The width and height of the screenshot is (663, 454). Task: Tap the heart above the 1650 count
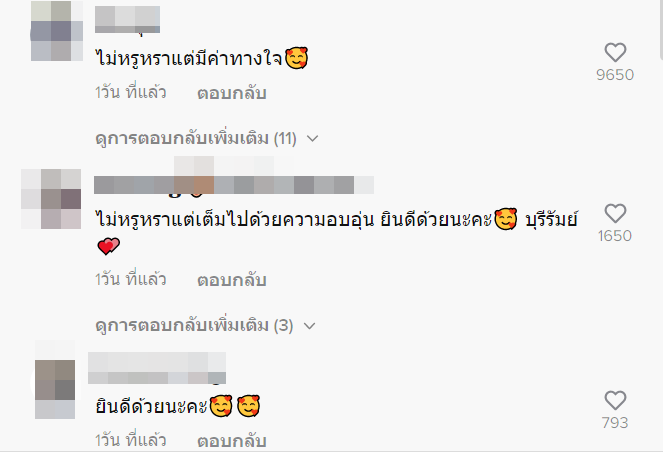pos(615,213)
